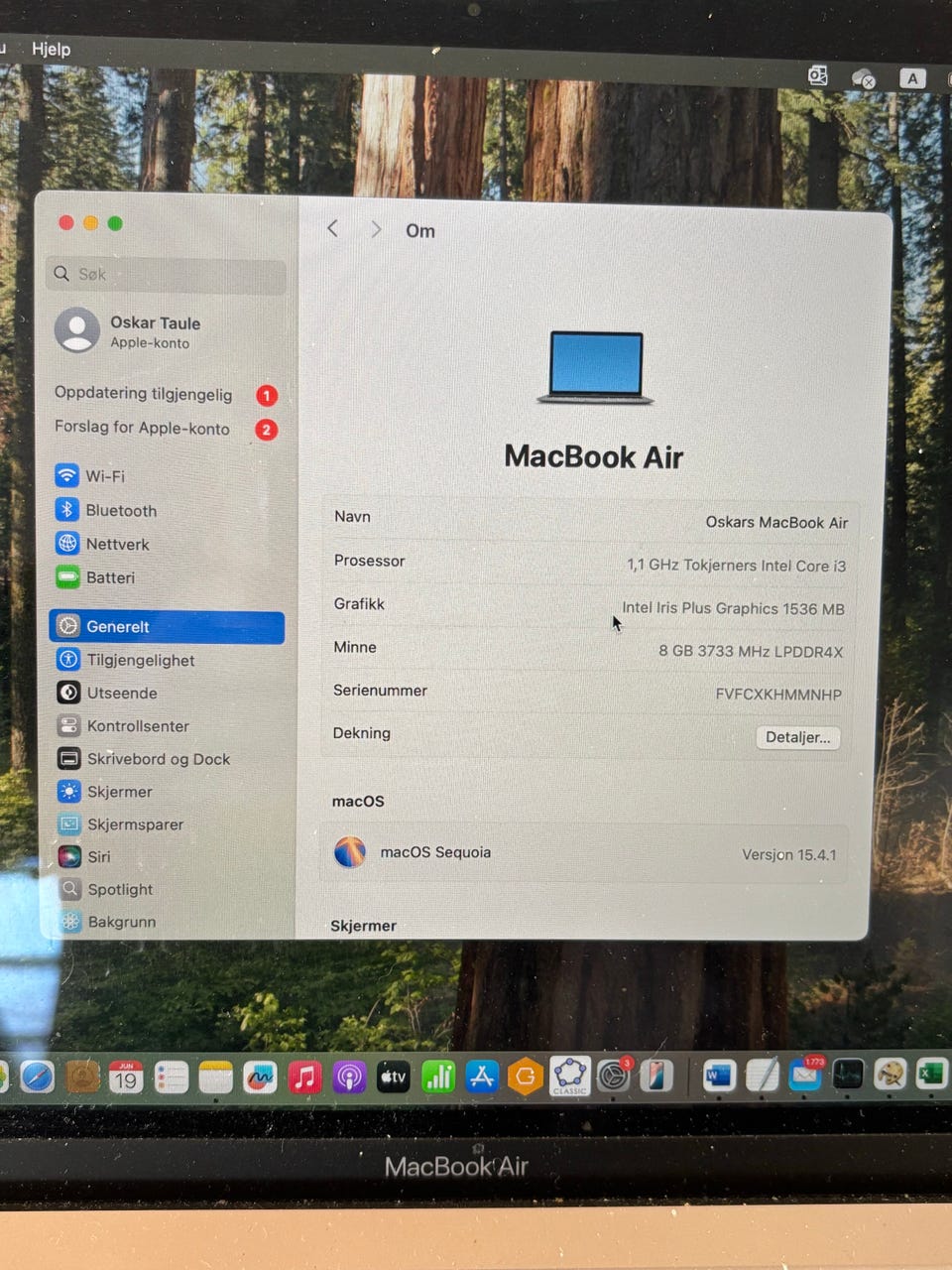Open Numbers from the Dock
This screenshot has width=952, height=1270.
(x=437, y=1077)
